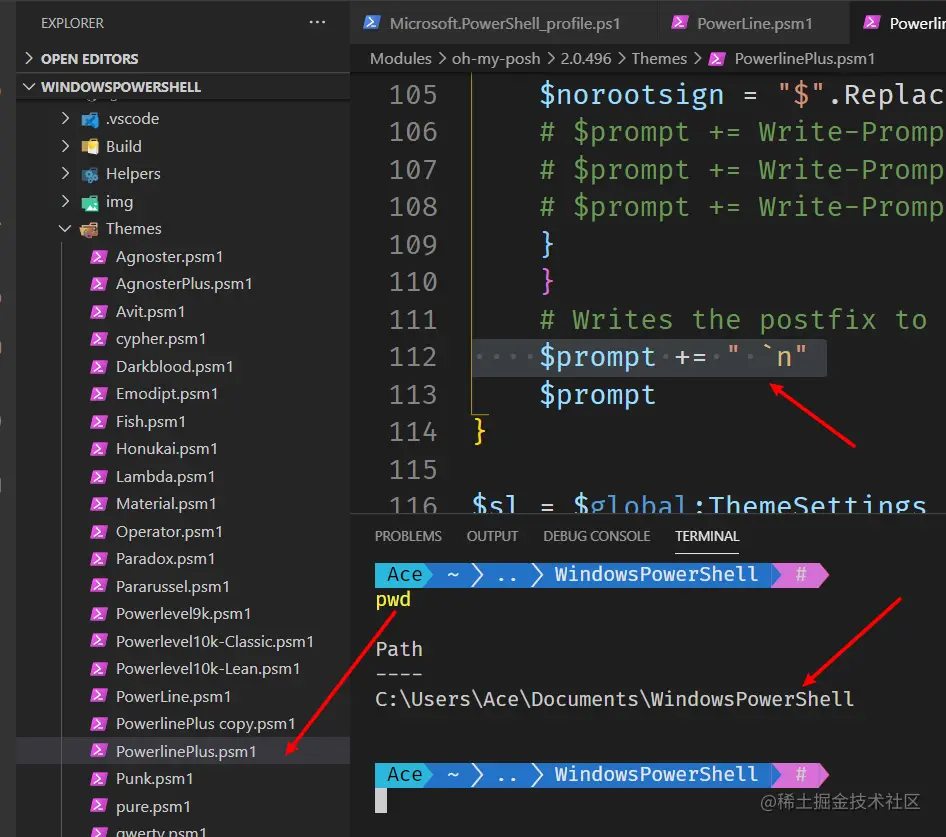Switch to Microsoft.PowerShell_profile.ps1 tab
The width and height of the screenshot is (946, 837).
click(x=504, y=23)
